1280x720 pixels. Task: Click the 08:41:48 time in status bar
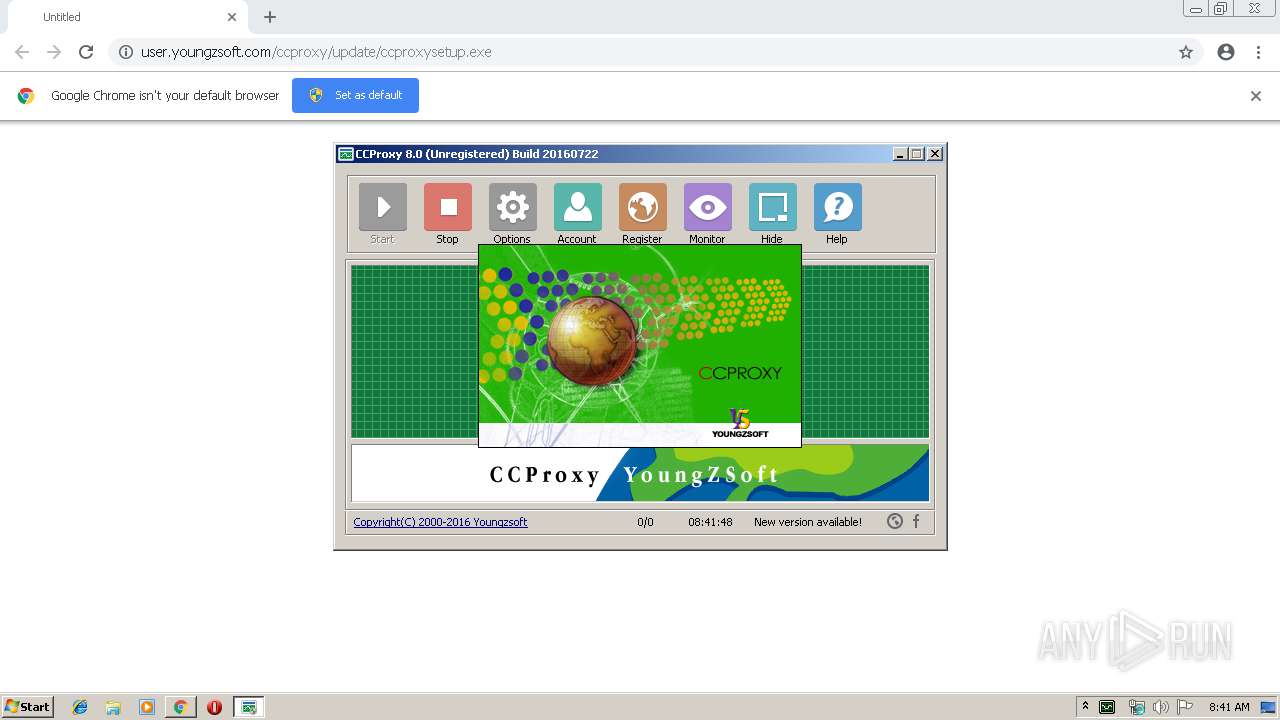(710, 522)
